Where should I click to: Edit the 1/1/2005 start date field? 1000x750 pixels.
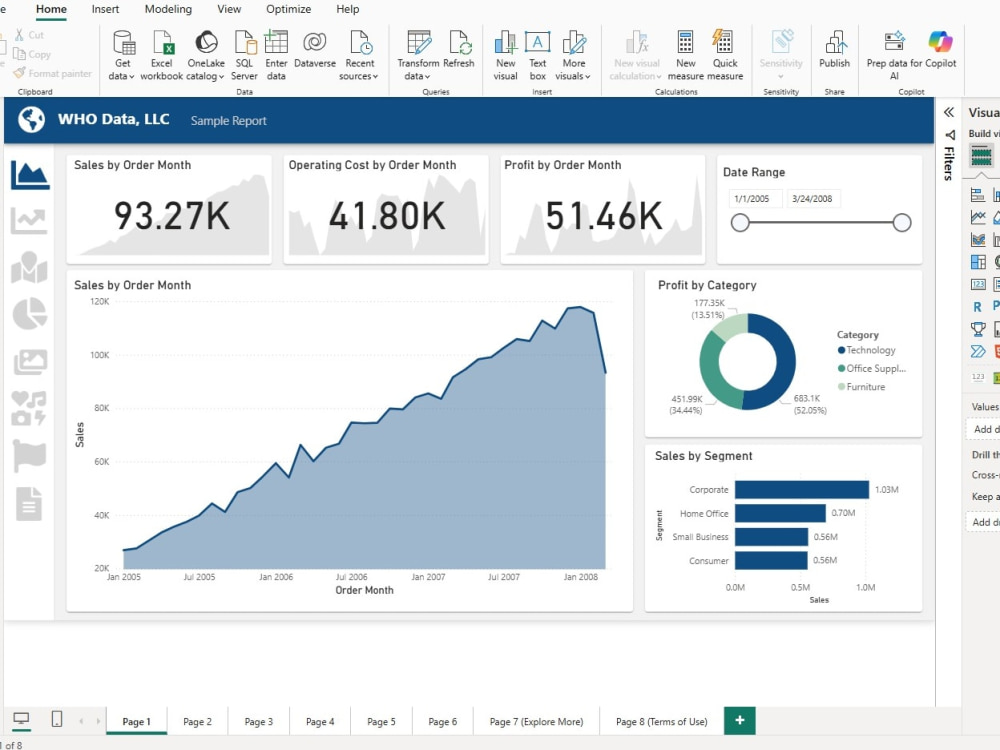tap(756, 199)
